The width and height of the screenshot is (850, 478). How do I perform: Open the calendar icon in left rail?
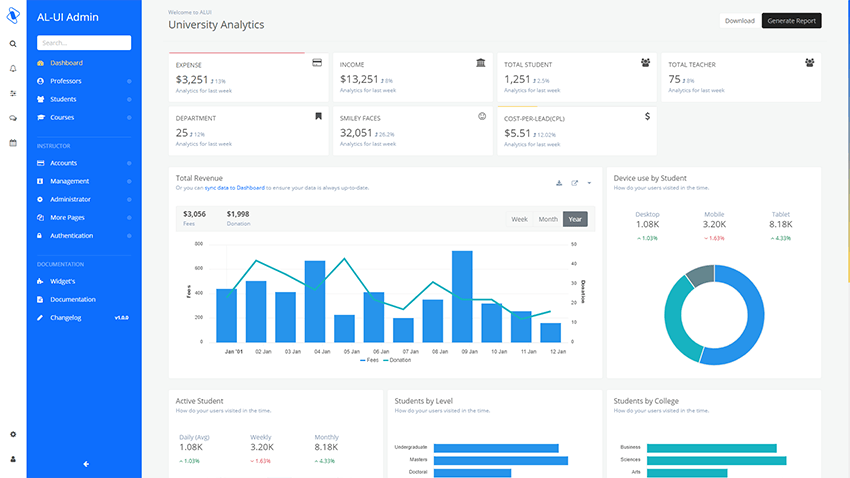click(13, 143)
